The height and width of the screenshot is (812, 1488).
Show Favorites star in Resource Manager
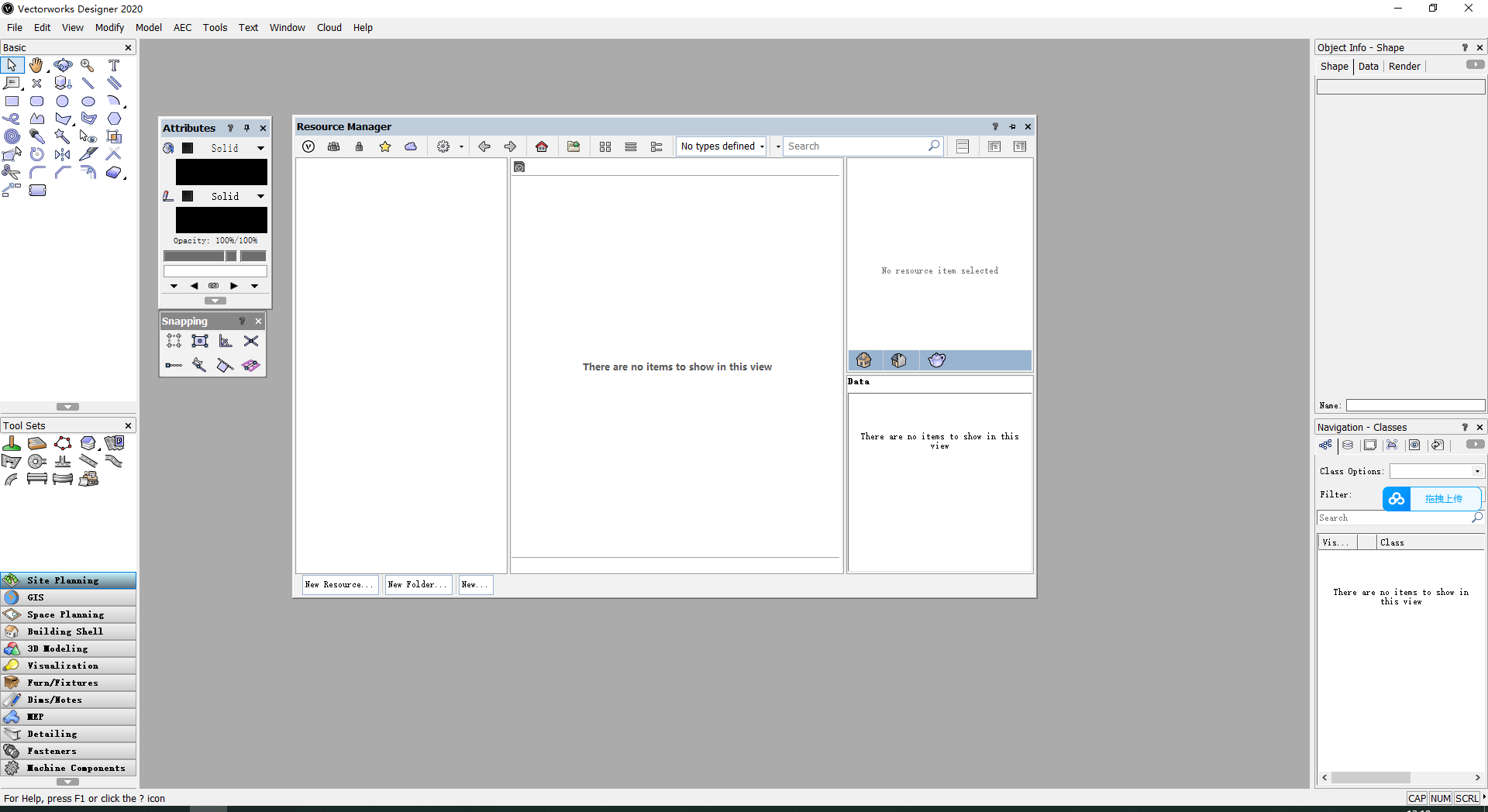tap(385, 146)
